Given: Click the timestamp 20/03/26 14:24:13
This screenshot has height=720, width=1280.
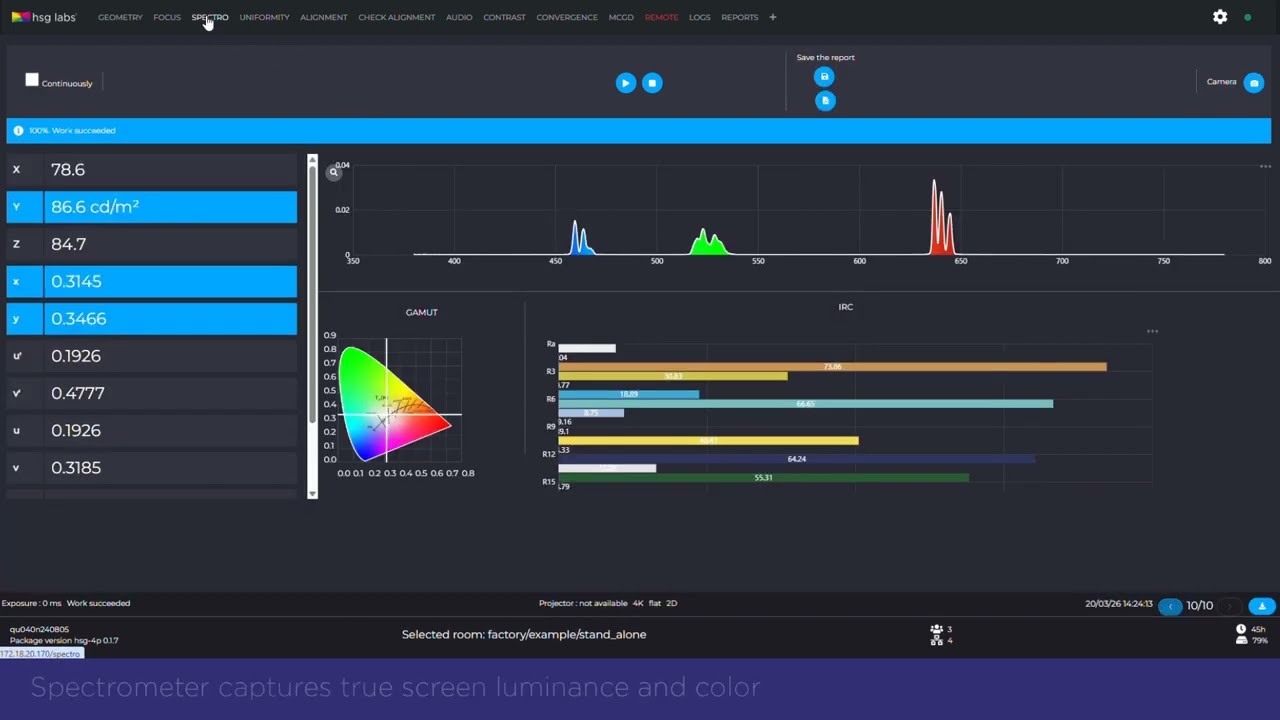Looking at the screenshot, I should coord(1119,604).
